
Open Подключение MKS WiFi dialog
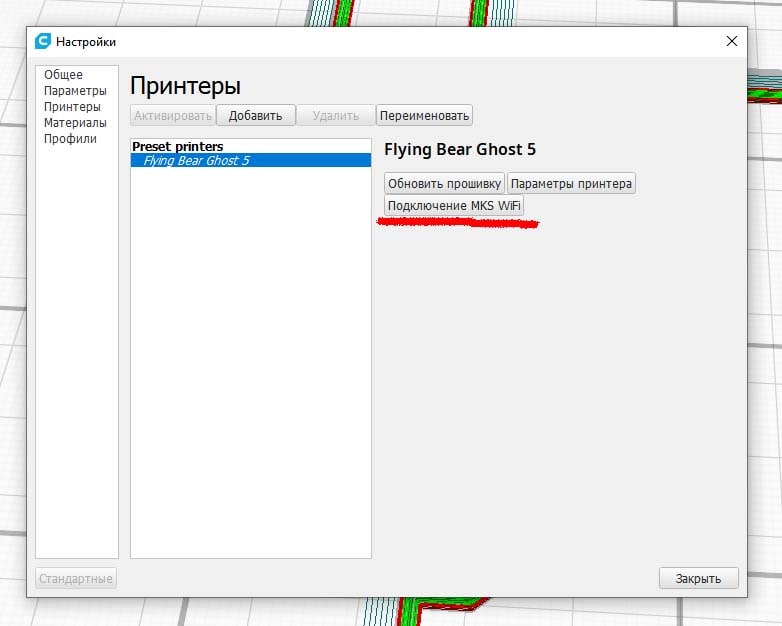454,206
